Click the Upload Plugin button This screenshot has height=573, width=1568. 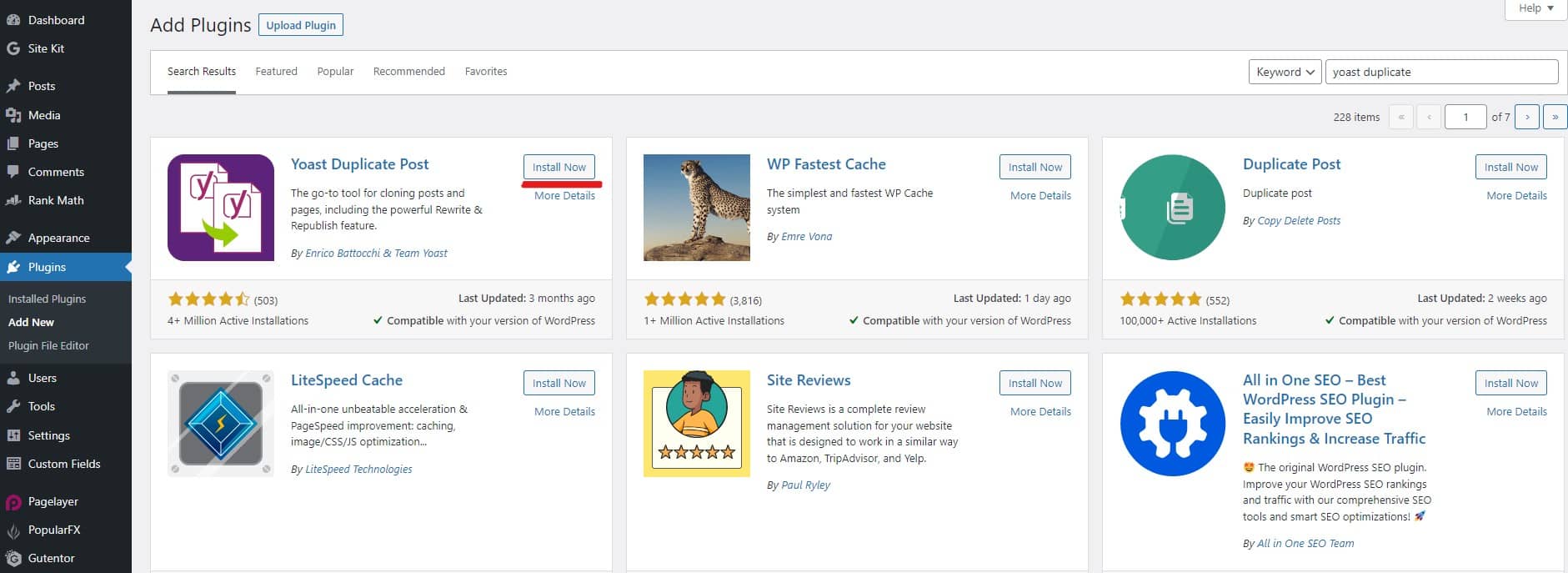[301, 25]
